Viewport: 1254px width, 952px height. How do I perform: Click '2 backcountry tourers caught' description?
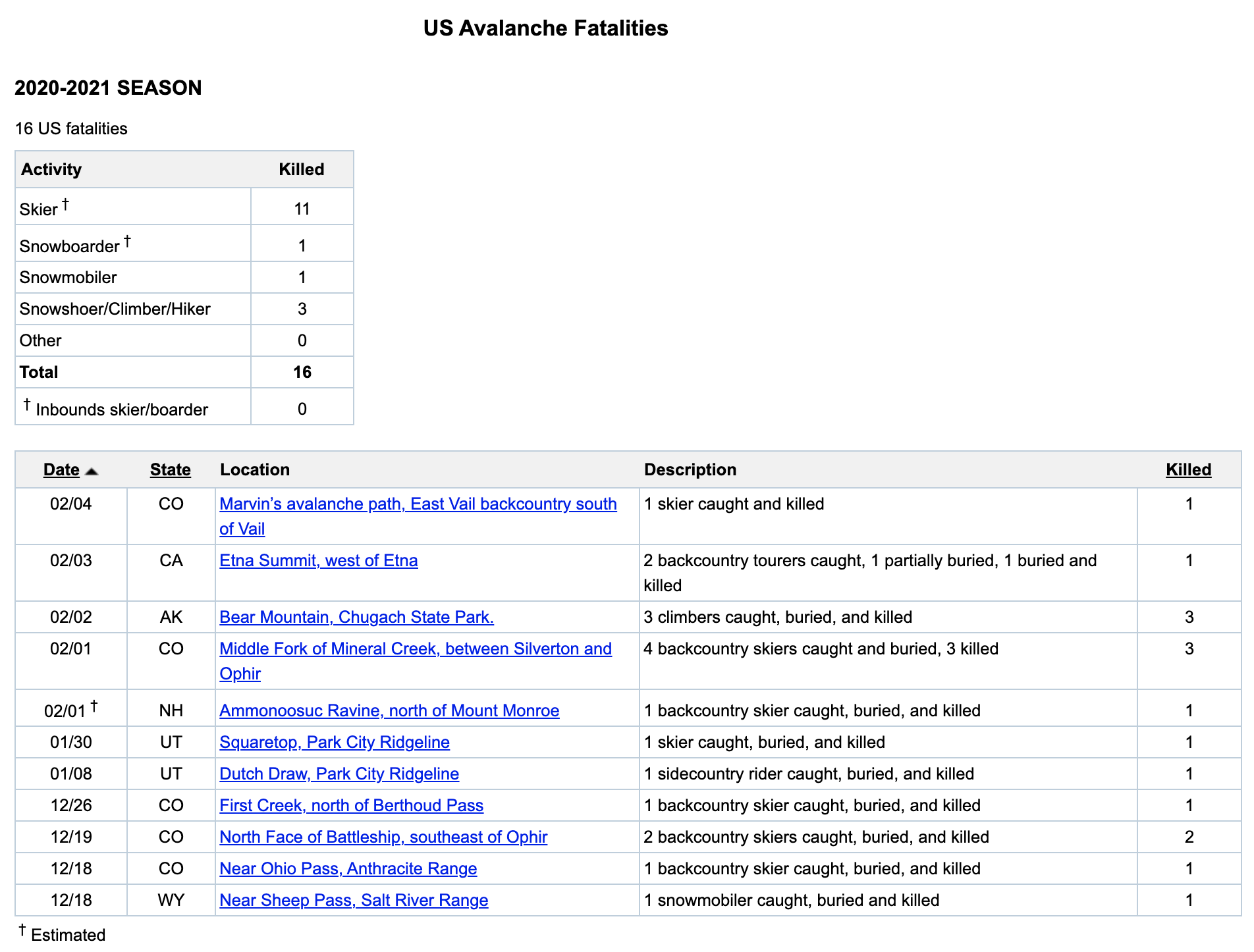tap(870, 573)
